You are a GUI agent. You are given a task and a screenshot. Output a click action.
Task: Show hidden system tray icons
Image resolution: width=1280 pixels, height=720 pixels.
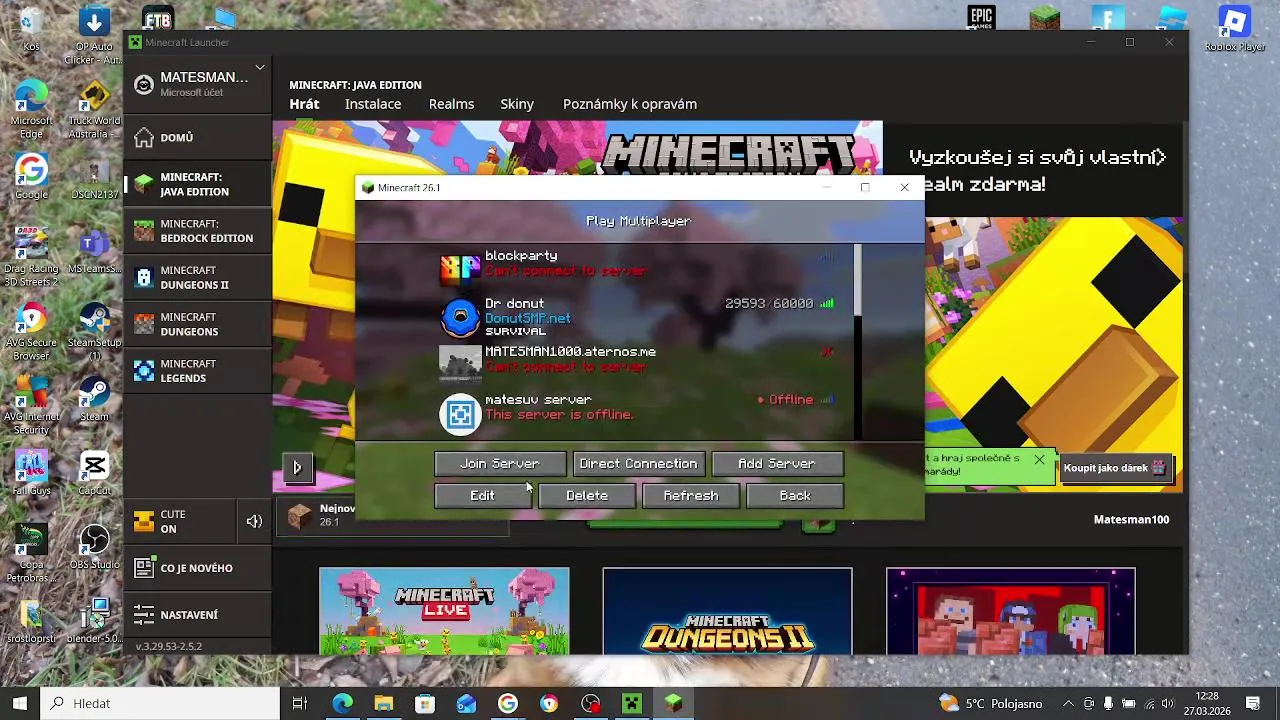pos(1068,704)
